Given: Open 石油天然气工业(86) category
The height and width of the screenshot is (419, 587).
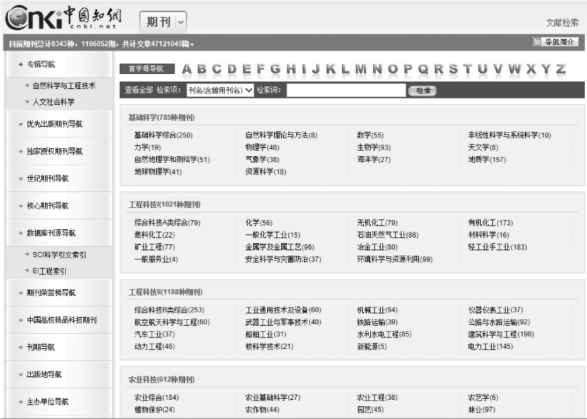Looking at the screenshot, I should coord(387,235).
